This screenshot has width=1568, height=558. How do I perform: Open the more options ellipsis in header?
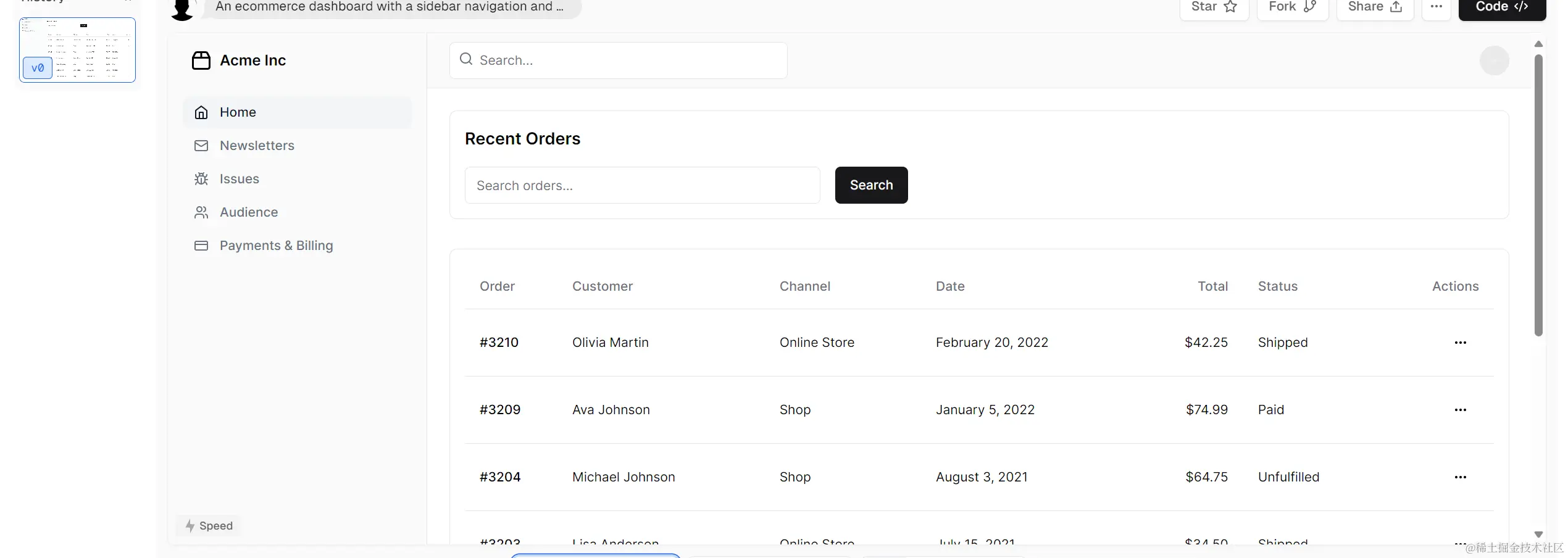coord(1437,6)
